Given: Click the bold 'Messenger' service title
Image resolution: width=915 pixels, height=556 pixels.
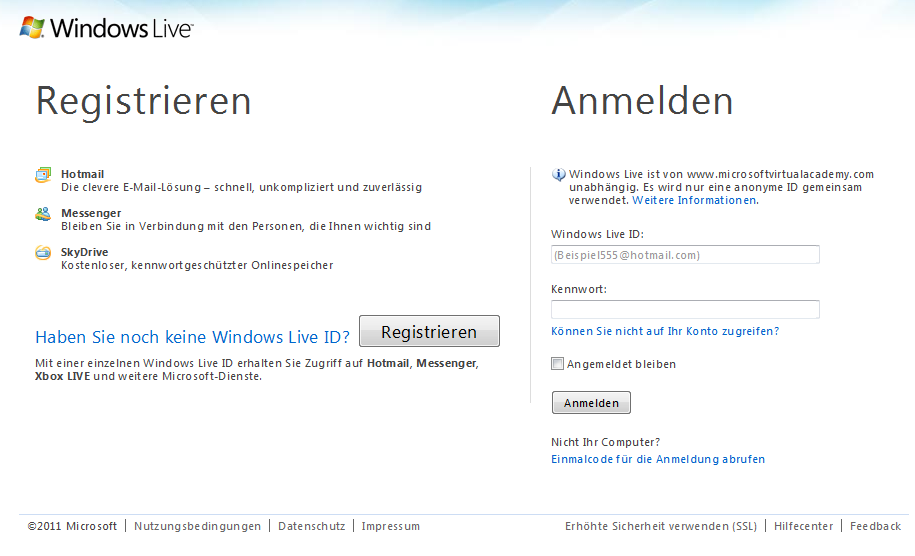Looking at the screenshot, I should pos(91,213).
